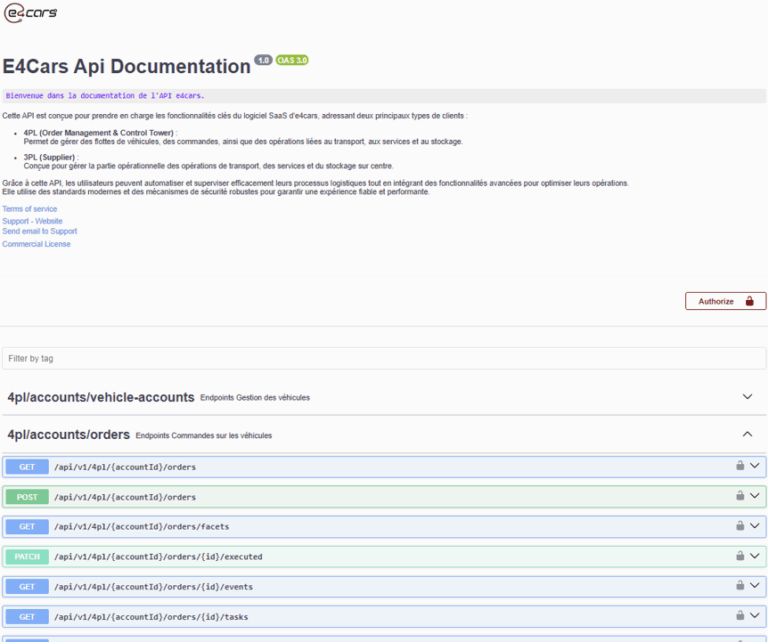
Task: Click lock icon on orders tasks endpoint
Action: click(740, 616)
